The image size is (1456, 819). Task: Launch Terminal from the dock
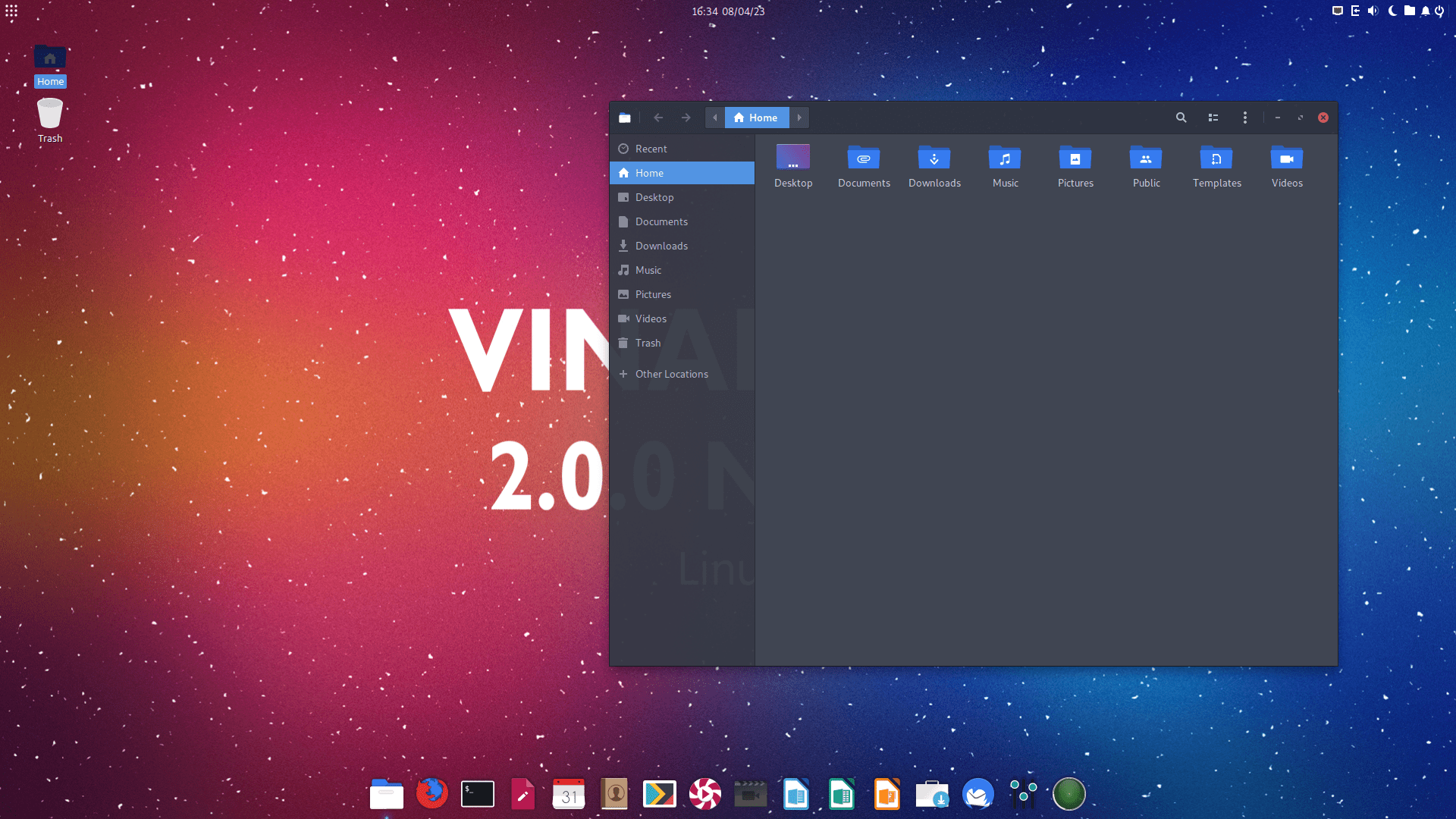pyautogui.click(x=478, y=794)
